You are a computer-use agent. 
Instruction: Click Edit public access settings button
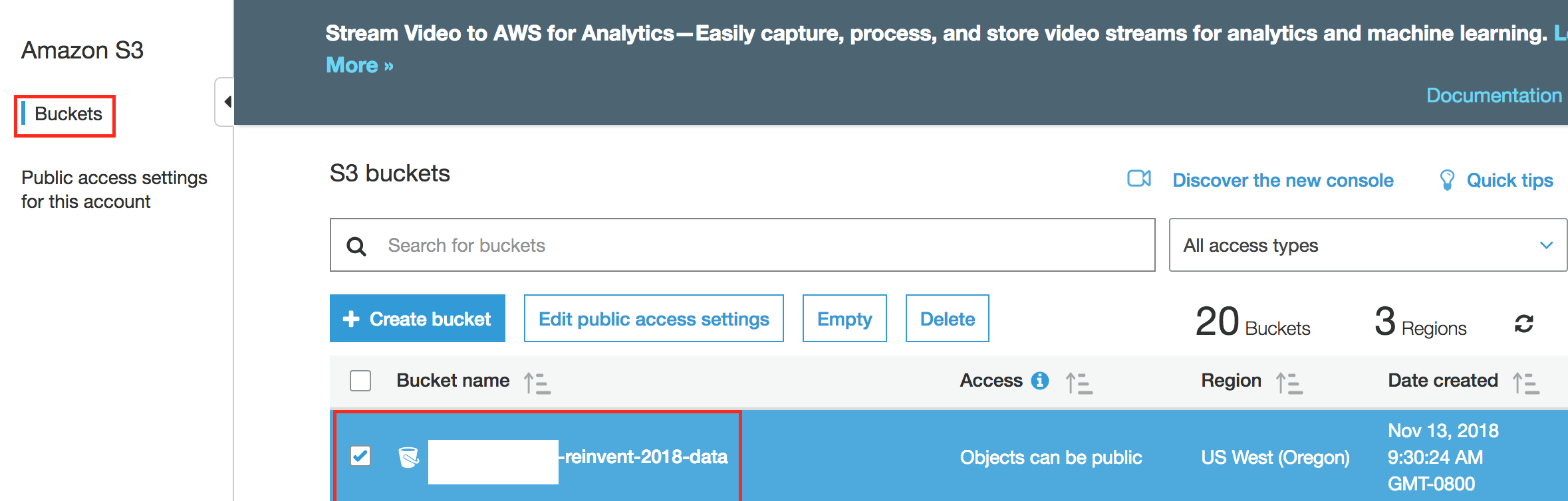click(x=653, y=319)
